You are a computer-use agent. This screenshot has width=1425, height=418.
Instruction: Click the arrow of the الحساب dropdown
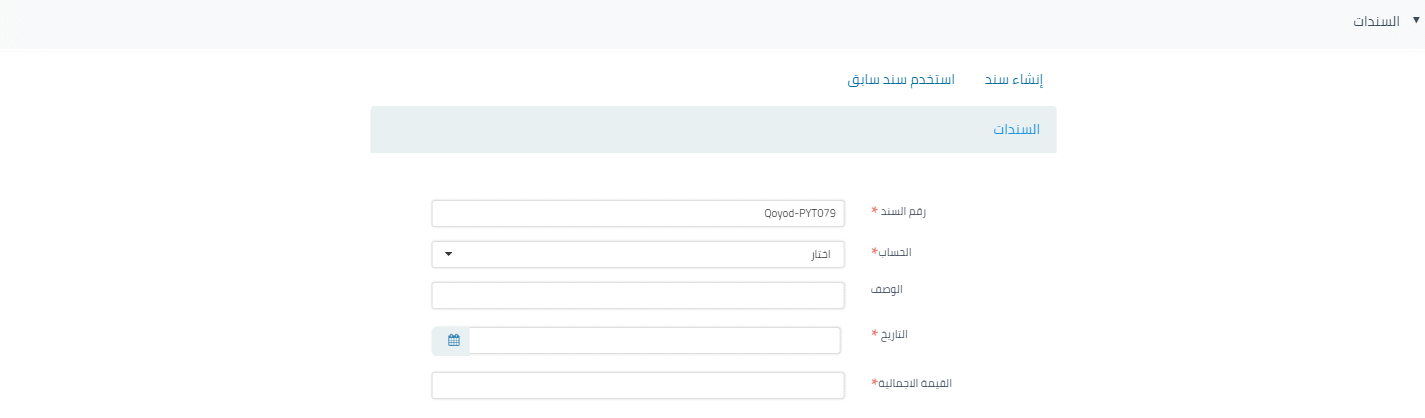(448, 254)
